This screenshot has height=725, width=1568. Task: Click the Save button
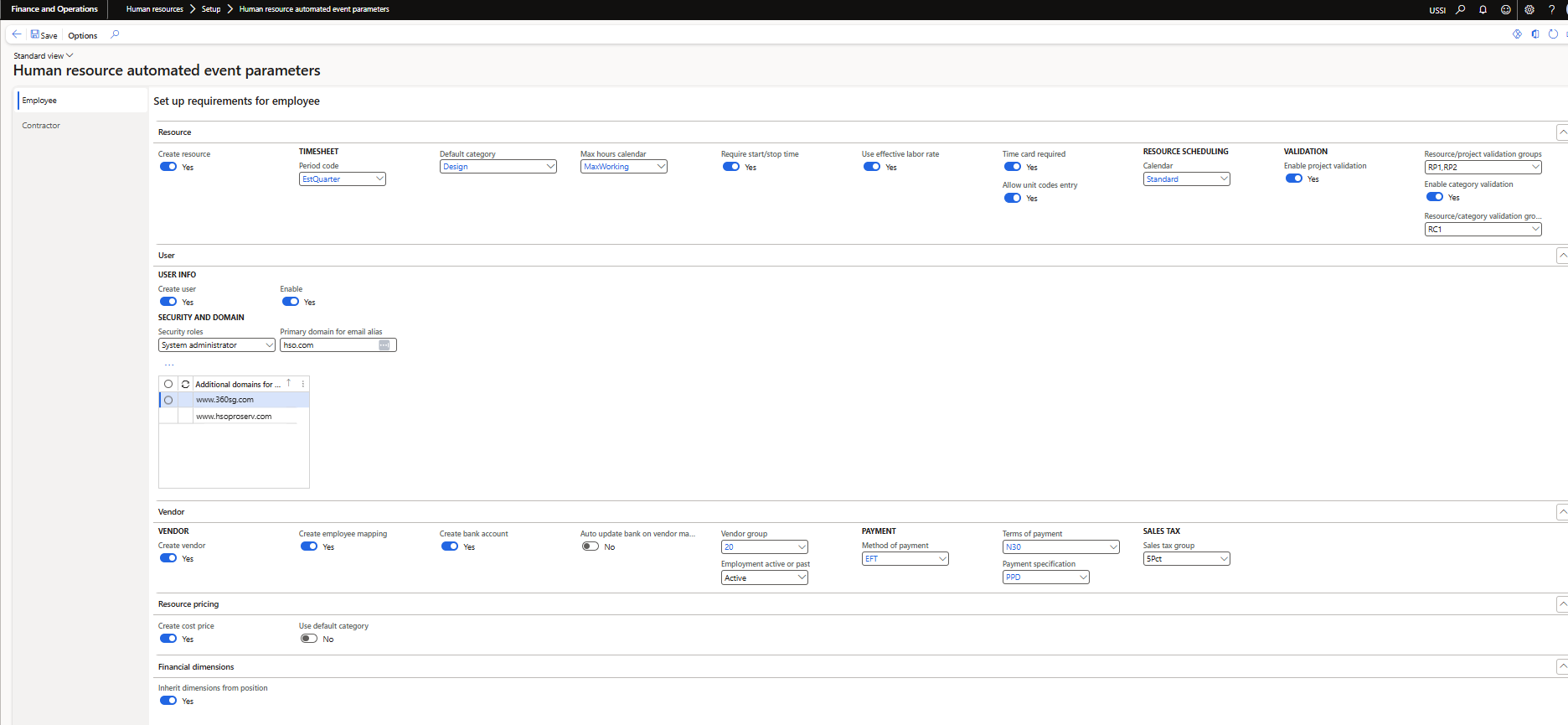click(44, 35)
